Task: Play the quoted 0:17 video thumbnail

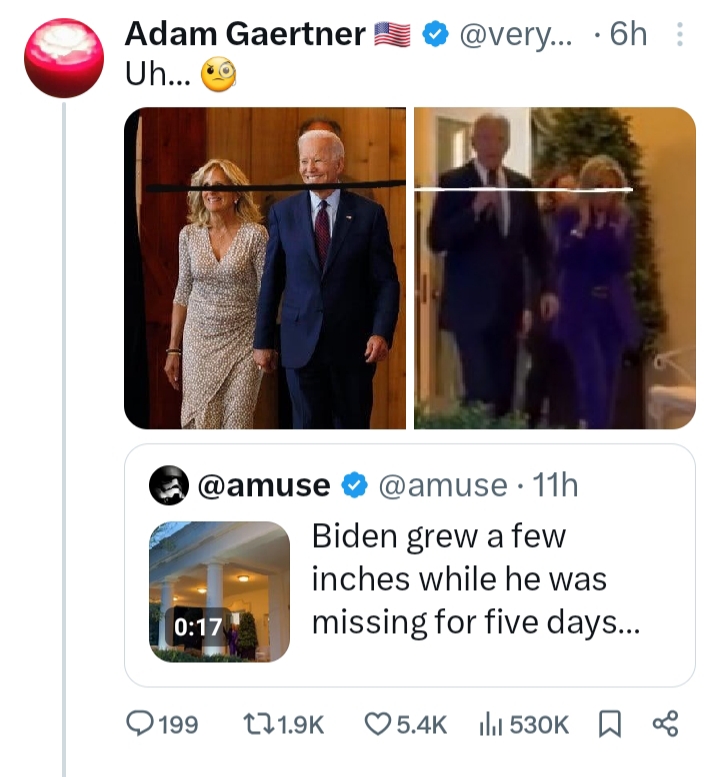Action: tap(220, 590)
